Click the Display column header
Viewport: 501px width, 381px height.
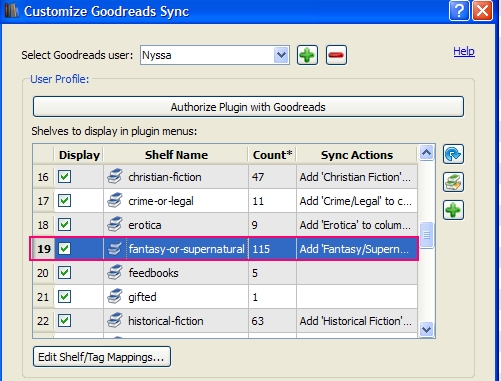[x=79, y=155]
